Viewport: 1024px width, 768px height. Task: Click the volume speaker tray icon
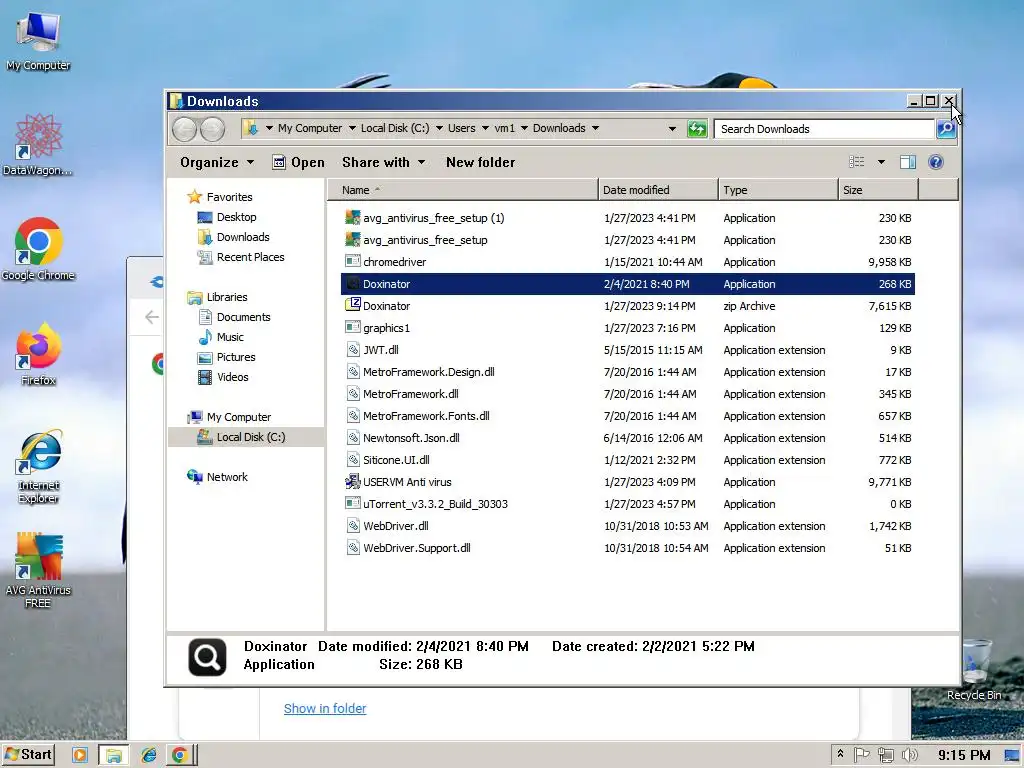909,755
